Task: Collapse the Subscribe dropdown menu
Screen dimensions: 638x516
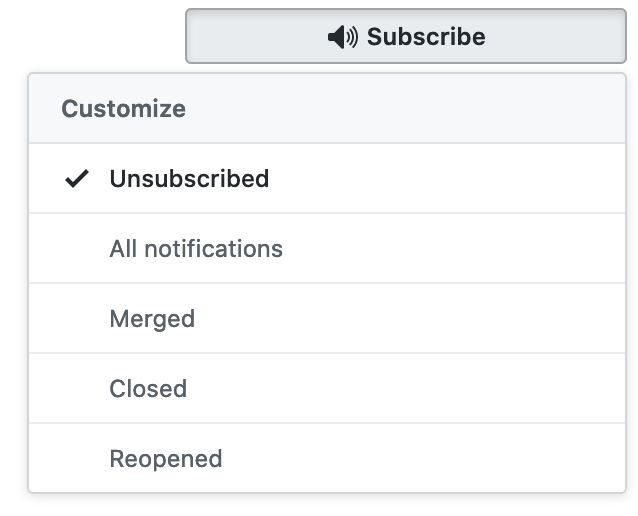Action: [405, 37]
